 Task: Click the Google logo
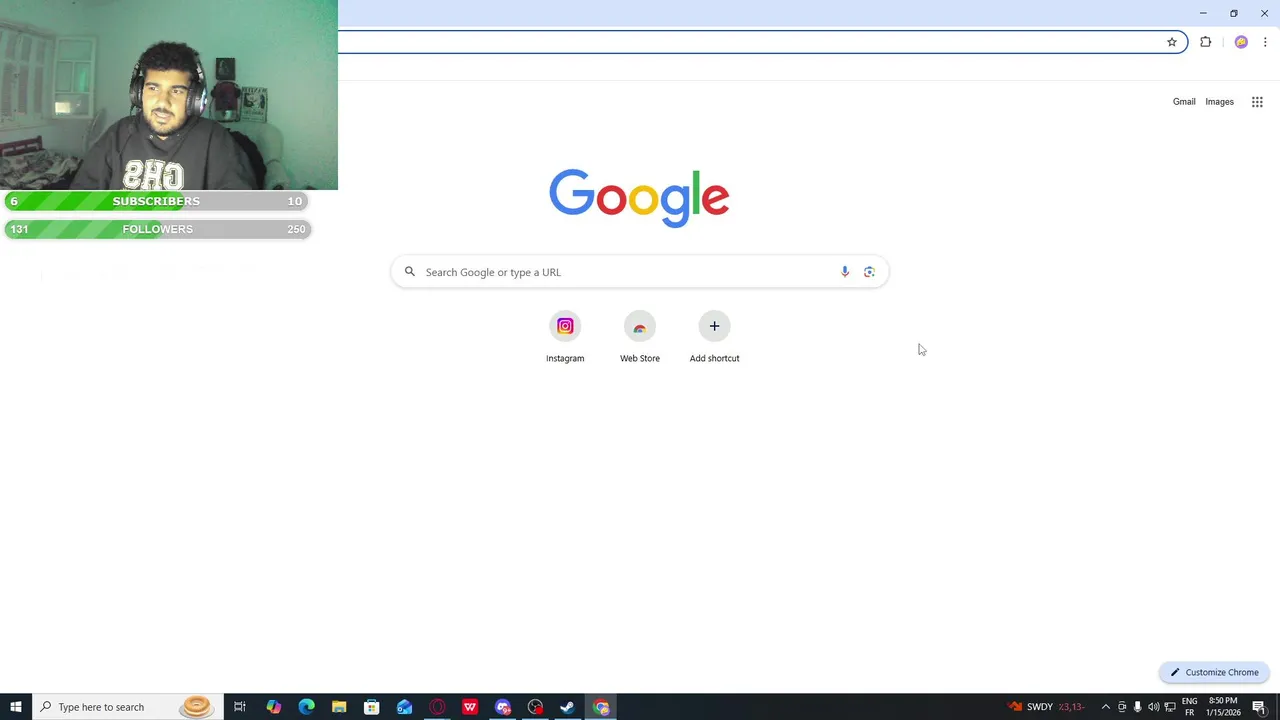(639, 198)
